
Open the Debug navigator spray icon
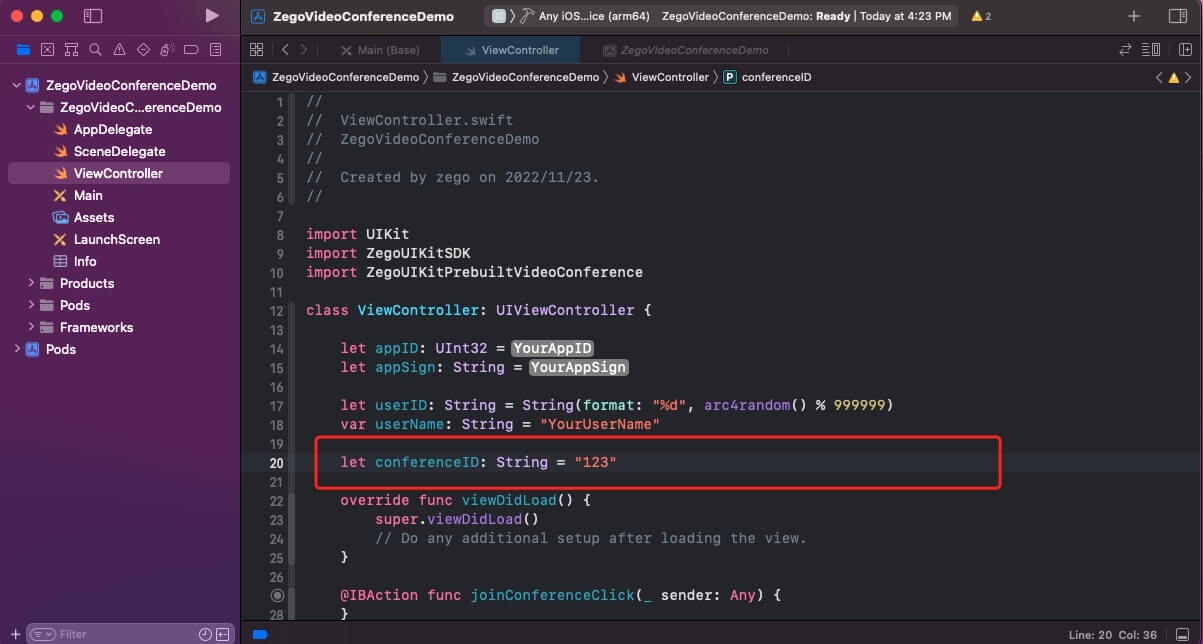coord(167,49)
